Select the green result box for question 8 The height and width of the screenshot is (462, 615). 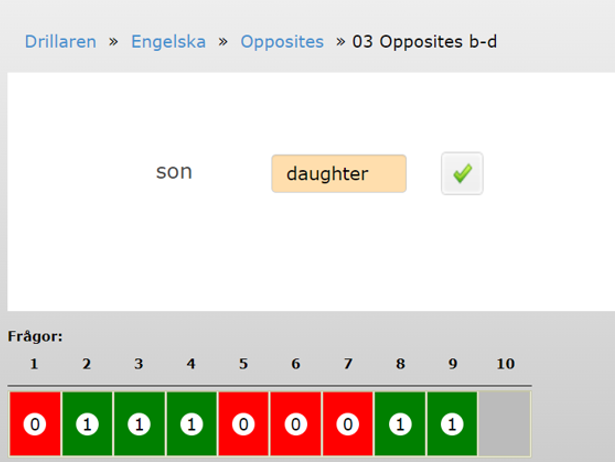click(400, 424)
